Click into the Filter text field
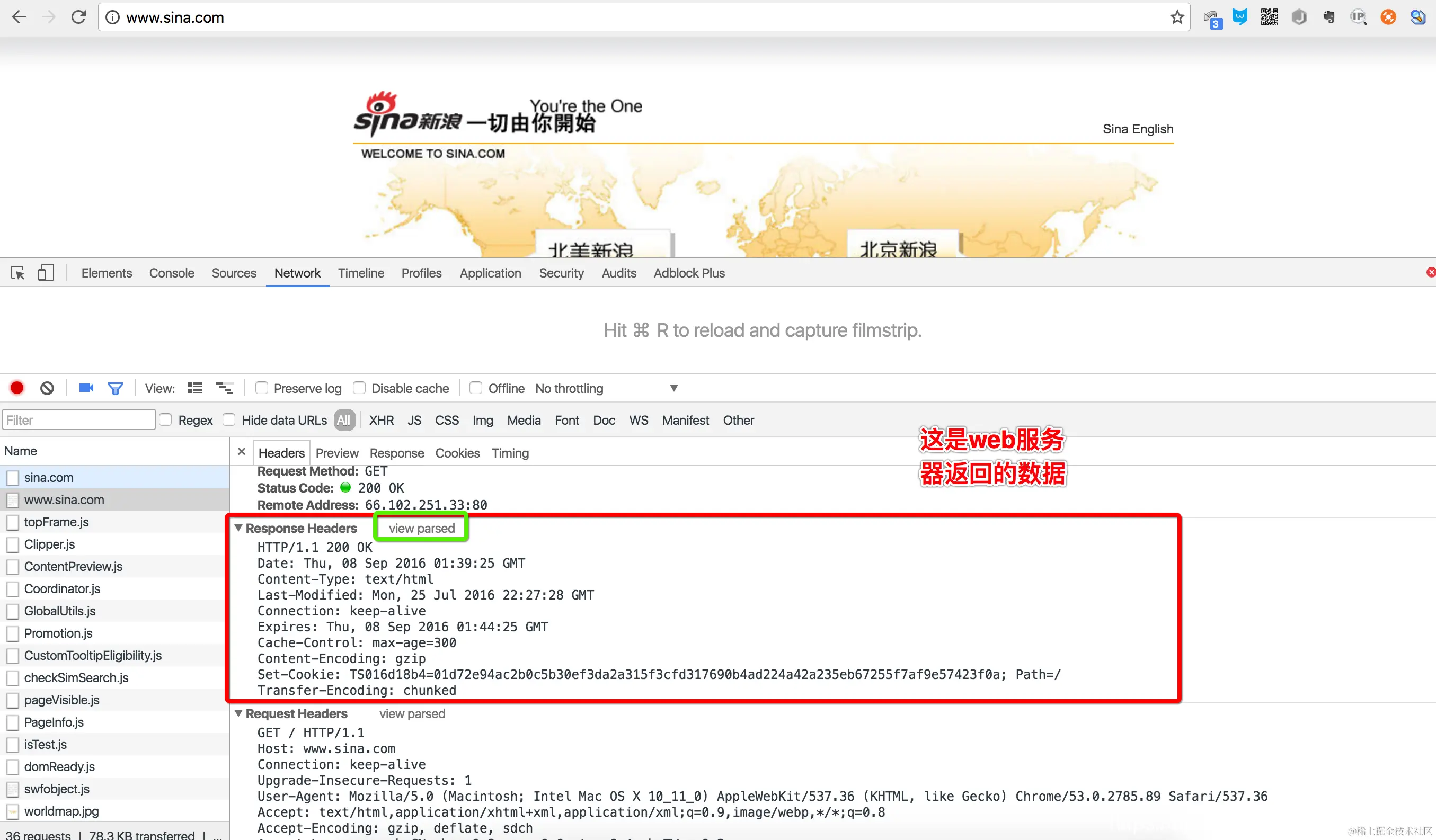This screenshot has height=840, width=1436. [x=78, y=421]
